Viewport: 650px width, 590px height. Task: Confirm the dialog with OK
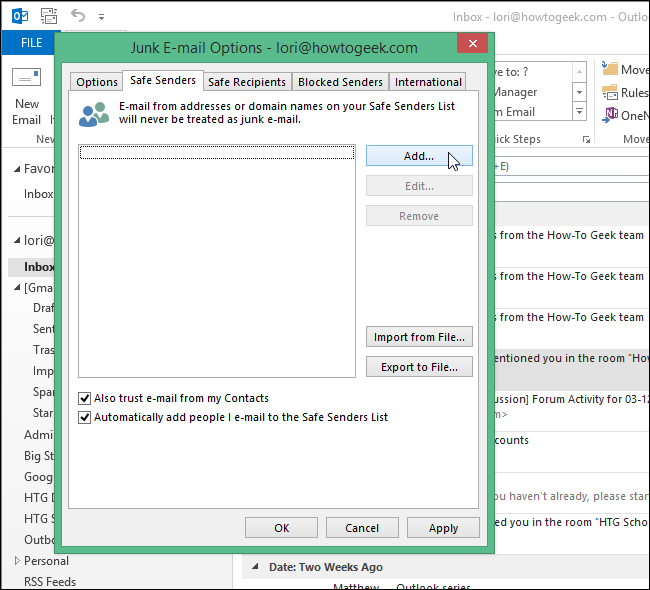(281, 527)
